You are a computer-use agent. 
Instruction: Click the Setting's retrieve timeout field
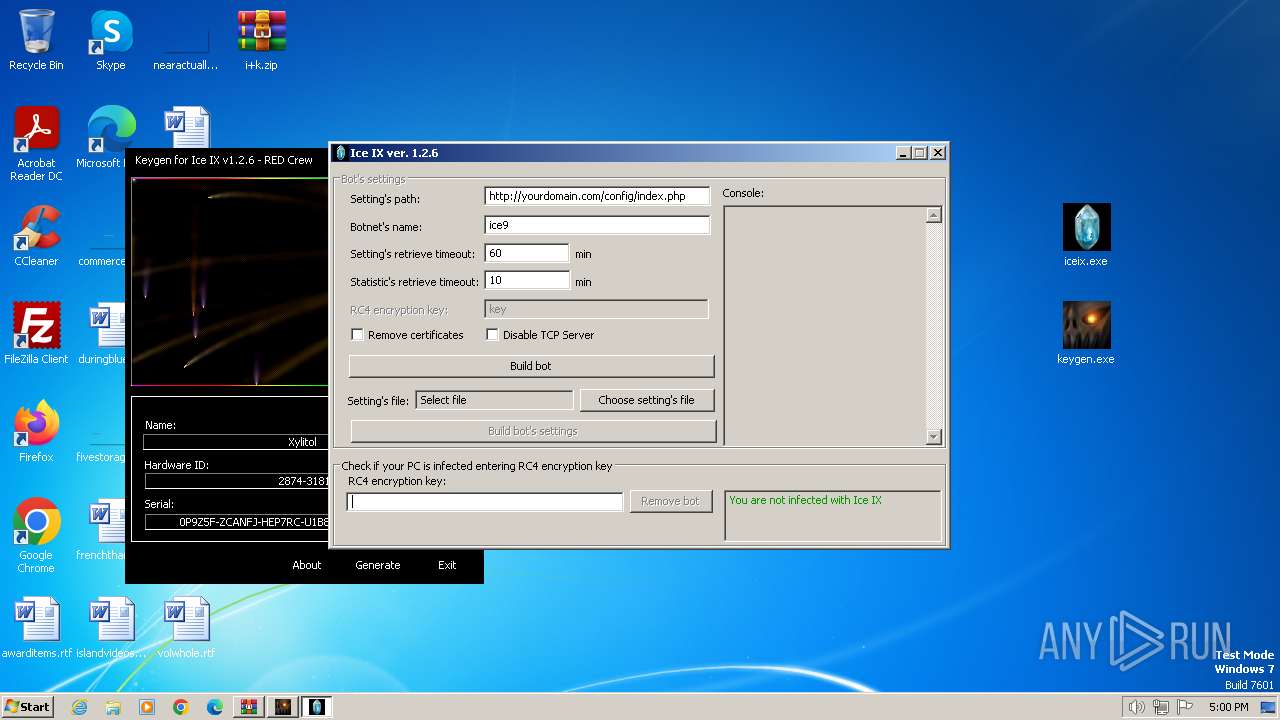tap(527, 254)
